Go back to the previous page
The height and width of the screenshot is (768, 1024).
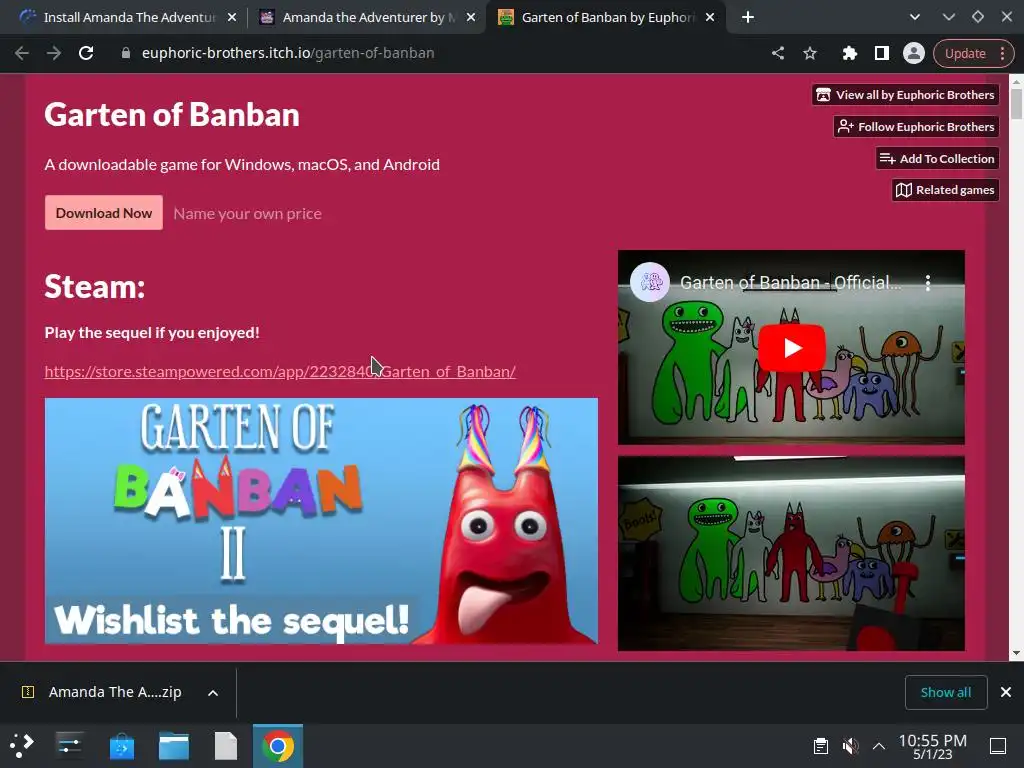tap(22, 53)
